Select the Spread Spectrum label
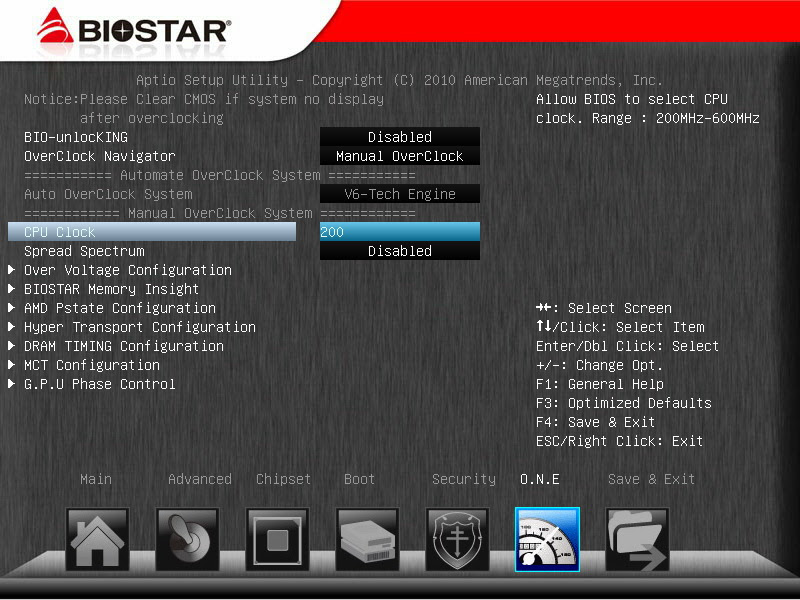Image resolution: width=800 pixels, height=600 pixels. point(84,251)
